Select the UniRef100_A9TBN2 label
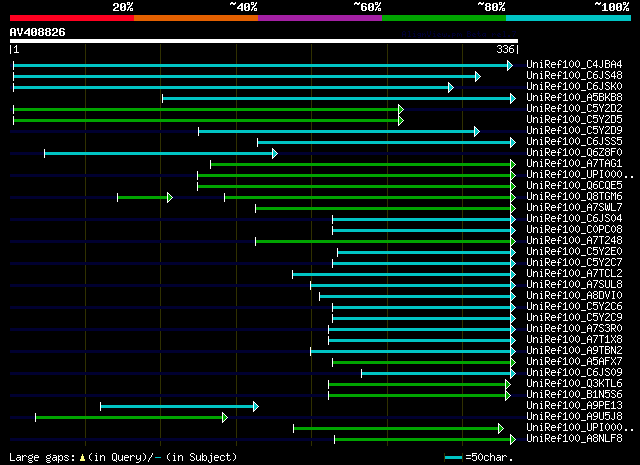Viewport: 640px width, 465px height. pyautogui.click(x=574, y=351)
